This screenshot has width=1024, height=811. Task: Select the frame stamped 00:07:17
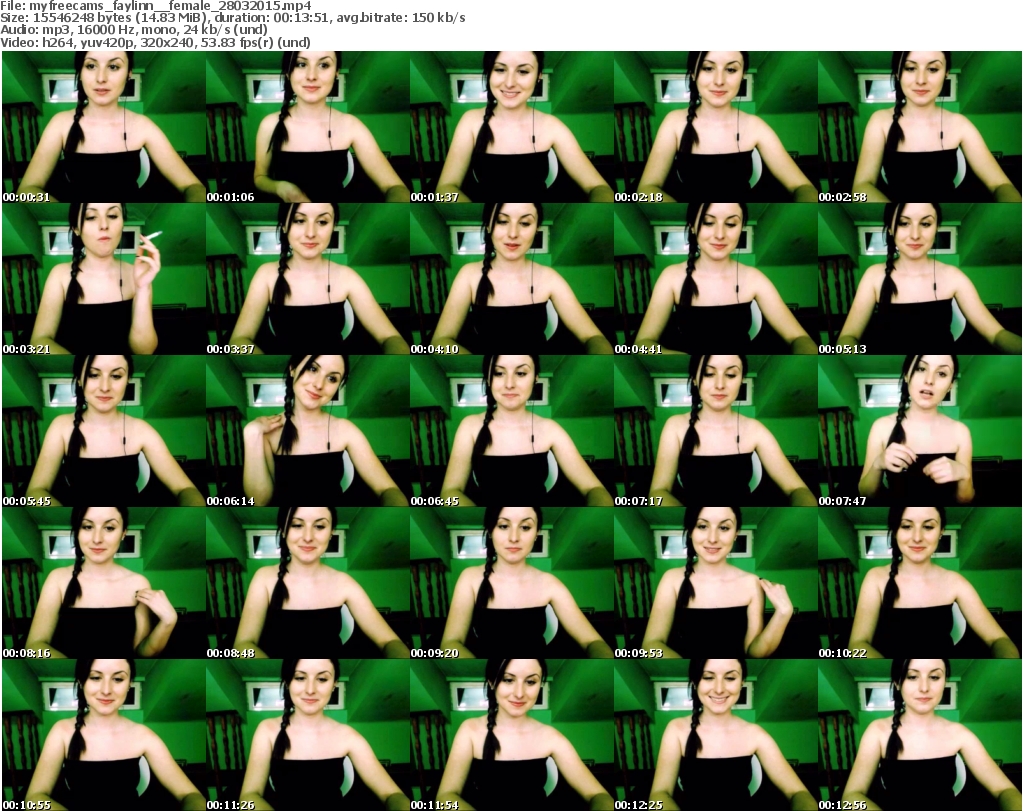[715, 432]
